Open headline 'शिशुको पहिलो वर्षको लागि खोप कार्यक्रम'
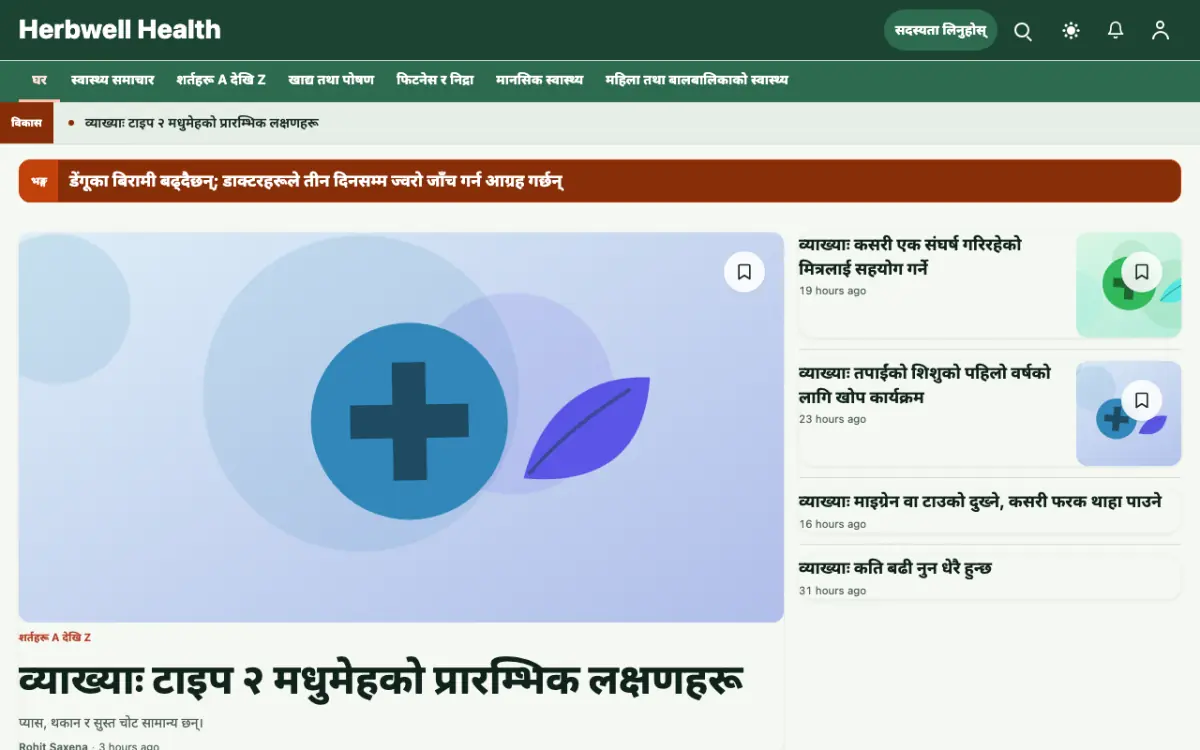 [925, 385]
